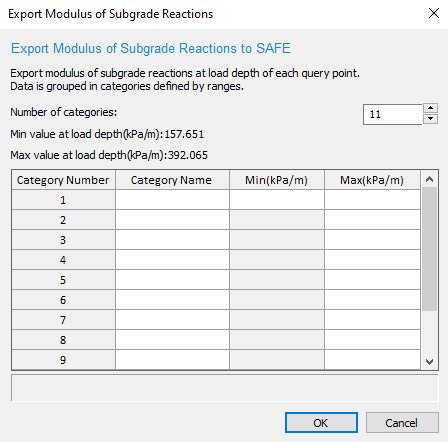This screenshot has width=448, height=442.
Task: Click the number of categories input field
Action: (393, 114)
